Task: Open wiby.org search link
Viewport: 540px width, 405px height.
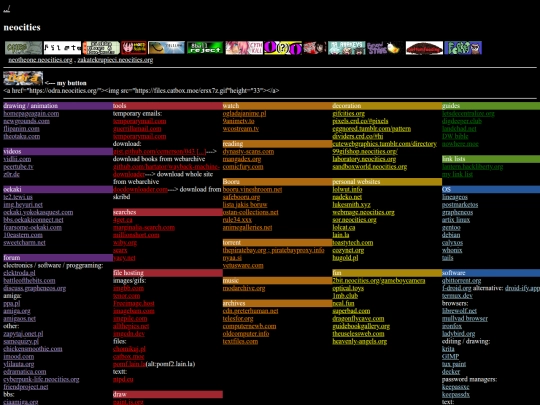Action: pos(125,242)
